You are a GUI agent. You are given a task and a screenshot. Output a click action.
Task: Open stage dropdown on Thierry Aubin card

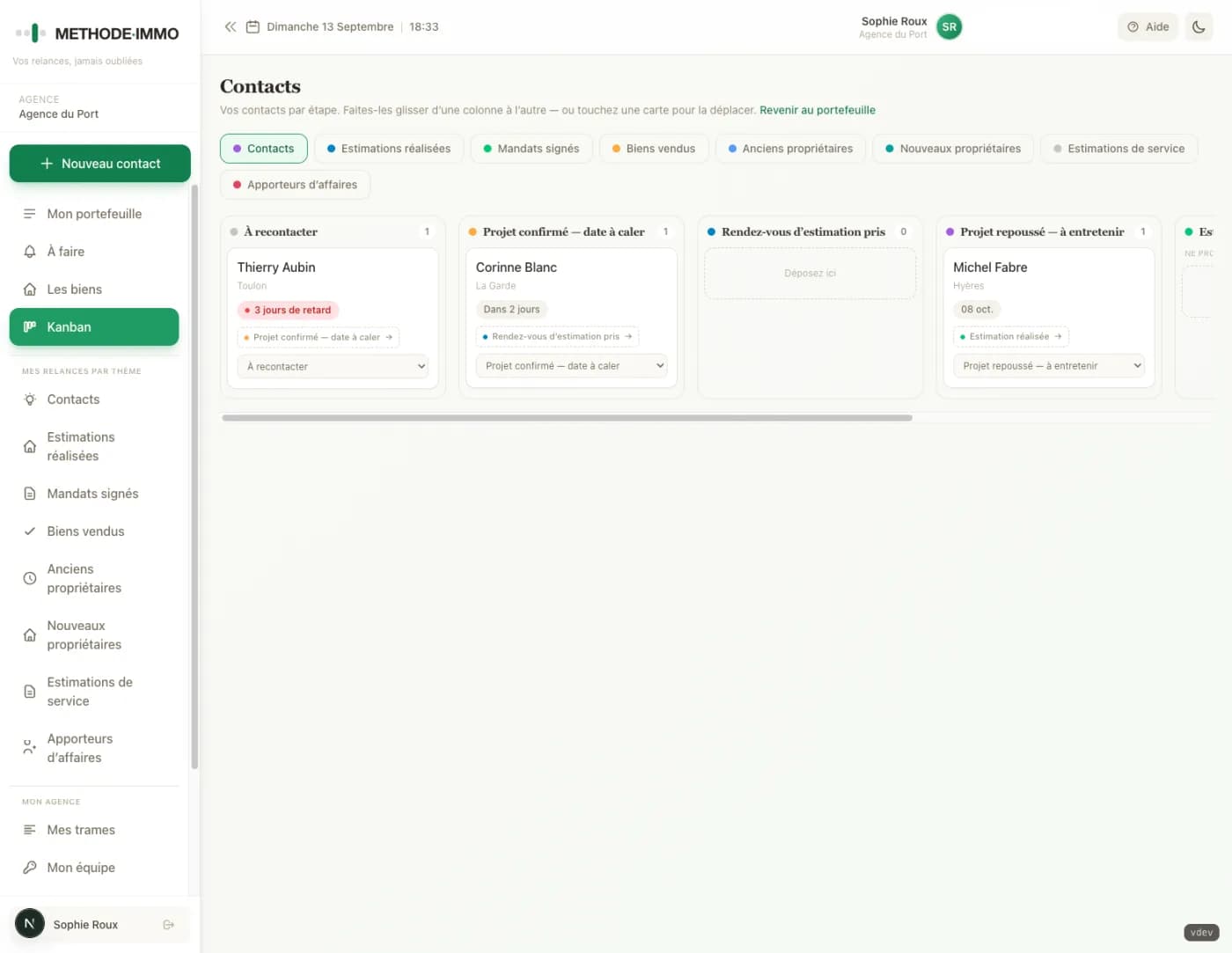[333, 367]
